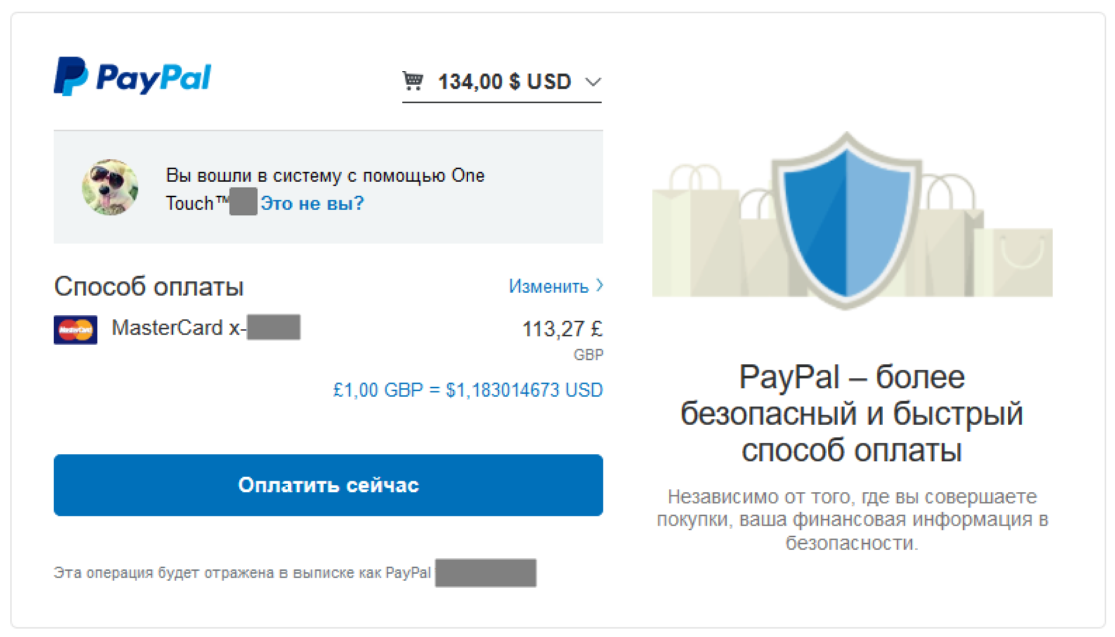
Task: Click "Изменить" to change payment method
Action: 548,286
